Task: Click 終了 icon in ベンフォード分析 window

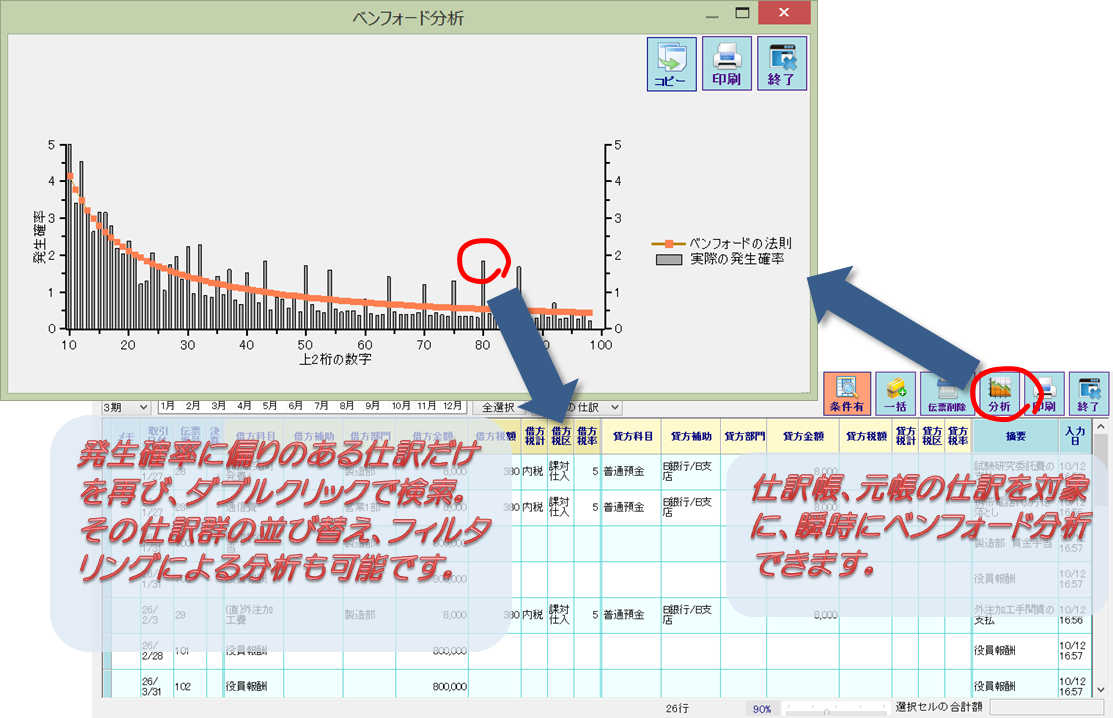Action: (x=782, y=64)
